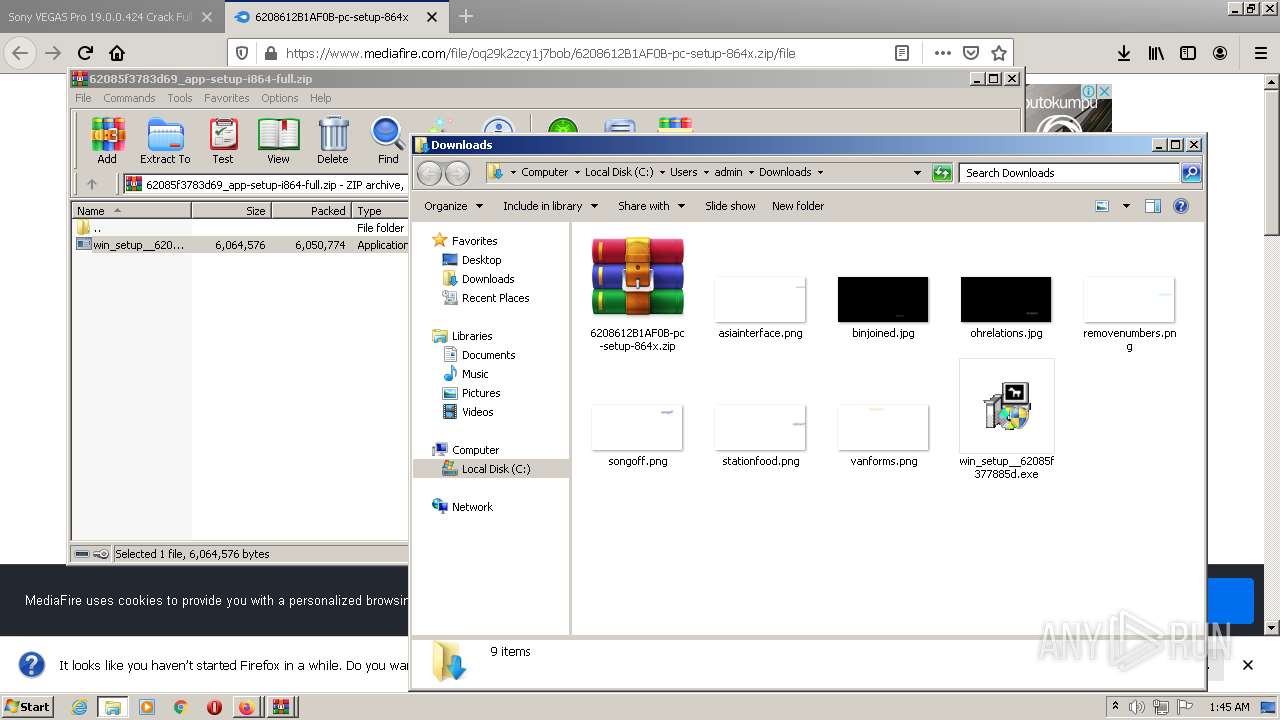1280x720 pixels.
Task: Toggle the preview pane in Explorer
Action: pyautogui.click(x=1153, y=206)
